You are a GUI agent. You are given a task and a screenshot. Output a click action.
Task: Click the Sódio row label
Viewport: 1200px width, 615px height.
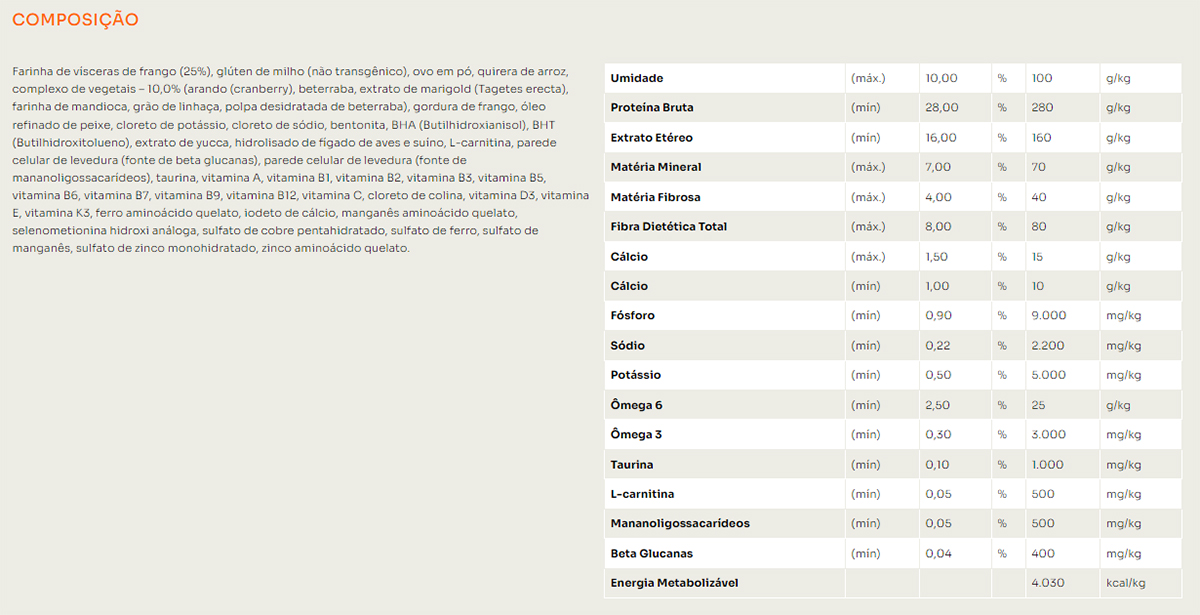click(628, 346)
